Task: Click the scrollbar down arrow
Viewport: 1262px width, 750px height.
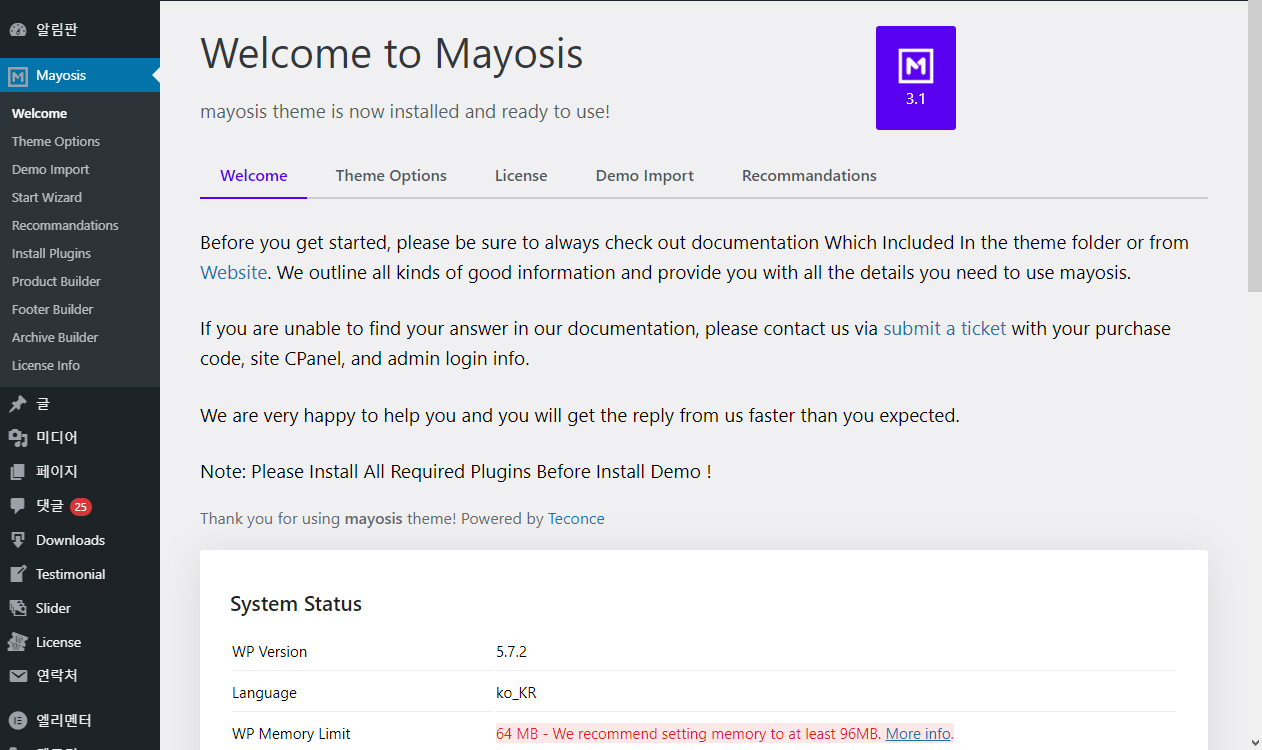Action: 1254,741
